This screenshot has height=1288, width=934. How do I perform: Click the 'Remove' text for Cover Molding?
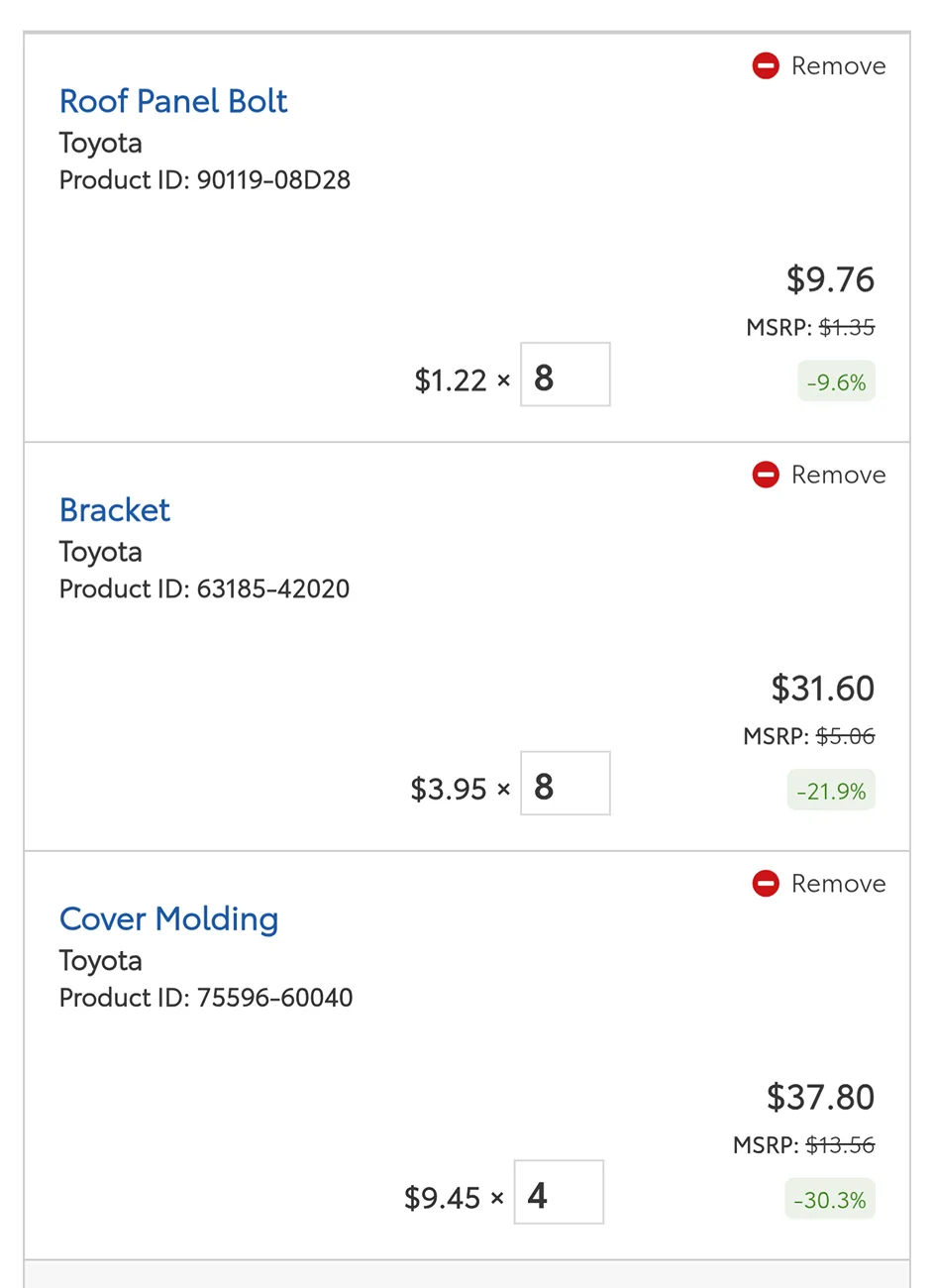[x=838, y=884]
